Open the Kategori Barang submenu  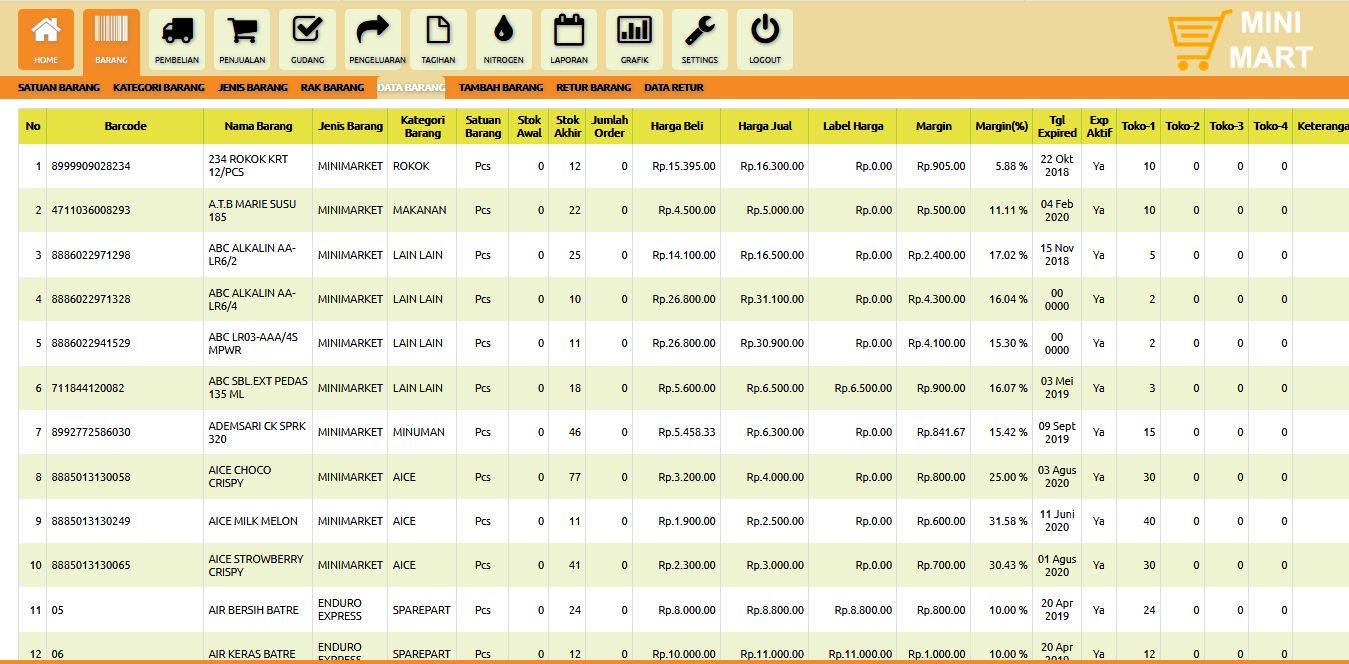(159, 88)
